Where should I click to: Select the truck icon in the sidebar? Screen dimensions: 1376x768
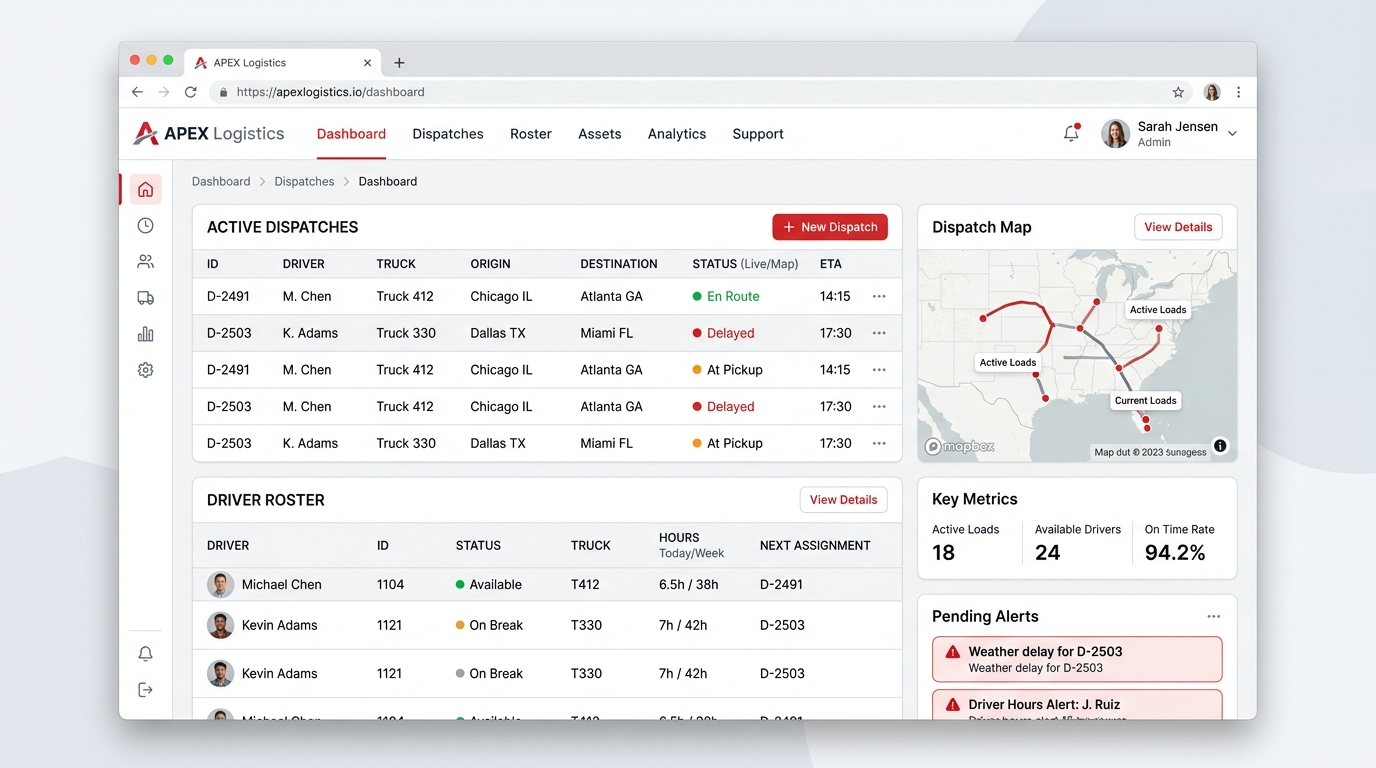145,298
